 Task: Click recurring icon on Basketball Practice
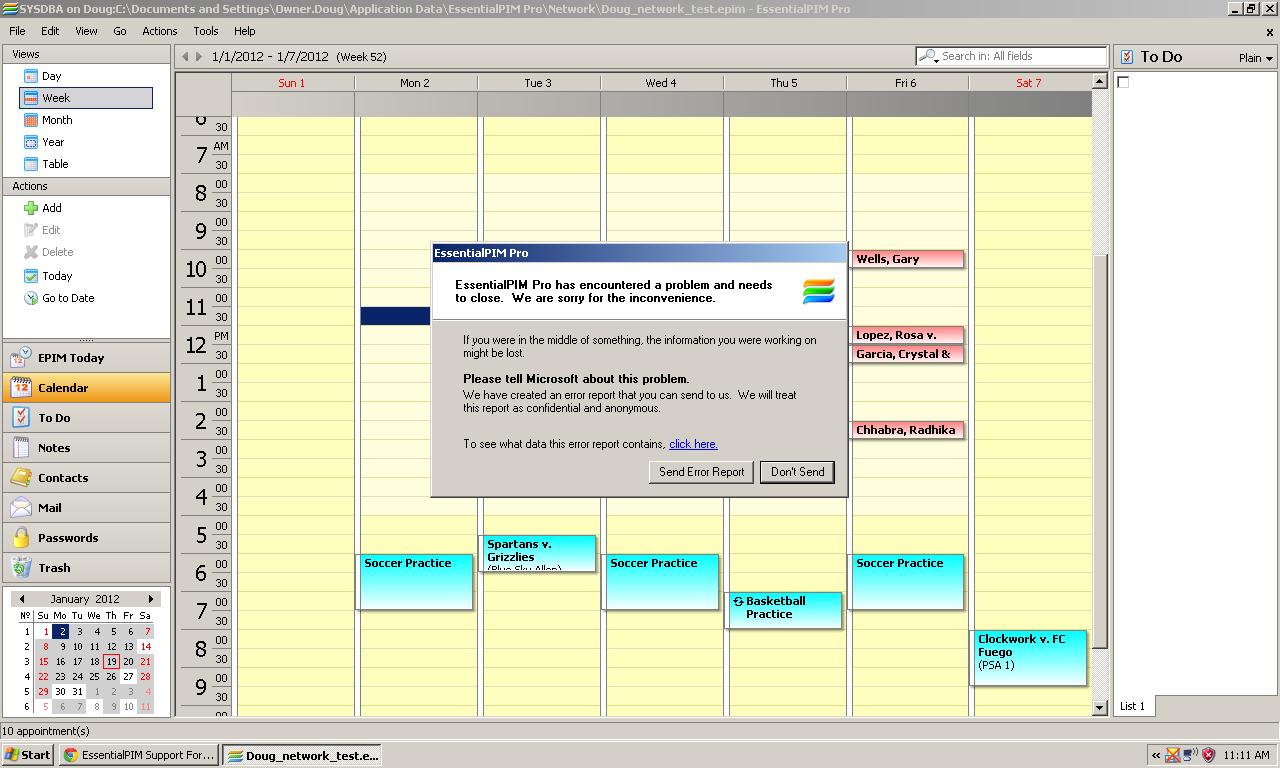738,602
